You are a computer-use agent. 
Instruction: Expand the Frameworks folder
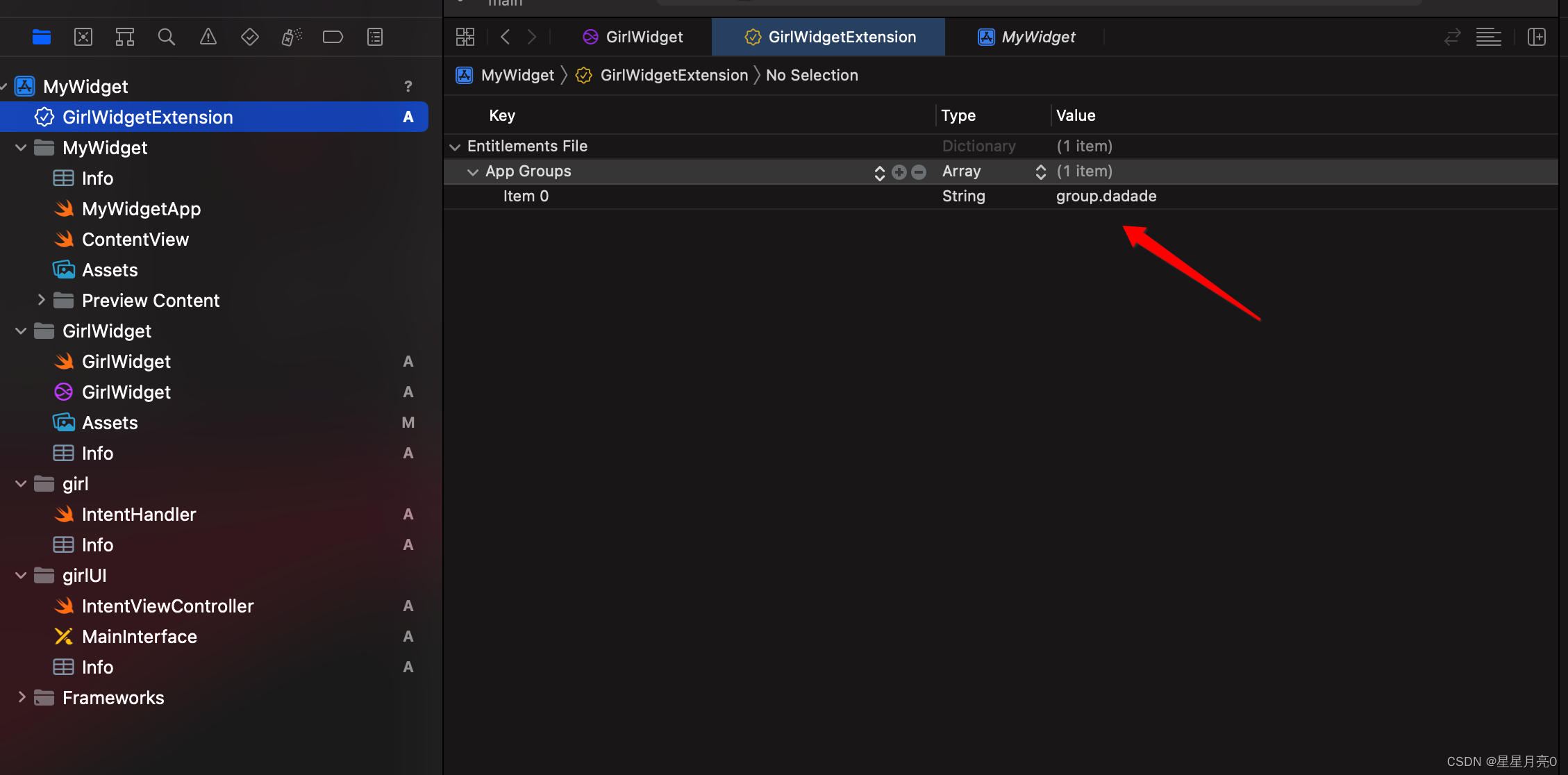click(22, 697)
